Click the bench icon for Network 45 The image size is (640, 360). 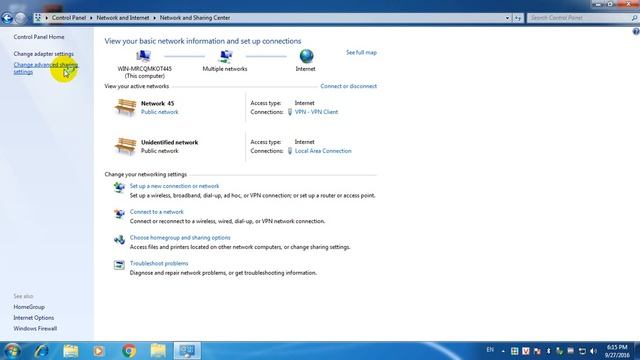125,107
